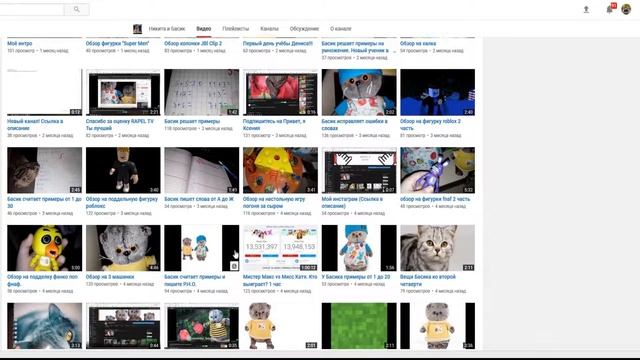The height and width of the screenshot is (360, 640).
Task: Open link 'Вещи Басика ко второй четверти'
Action: click(x=428, y=280)
